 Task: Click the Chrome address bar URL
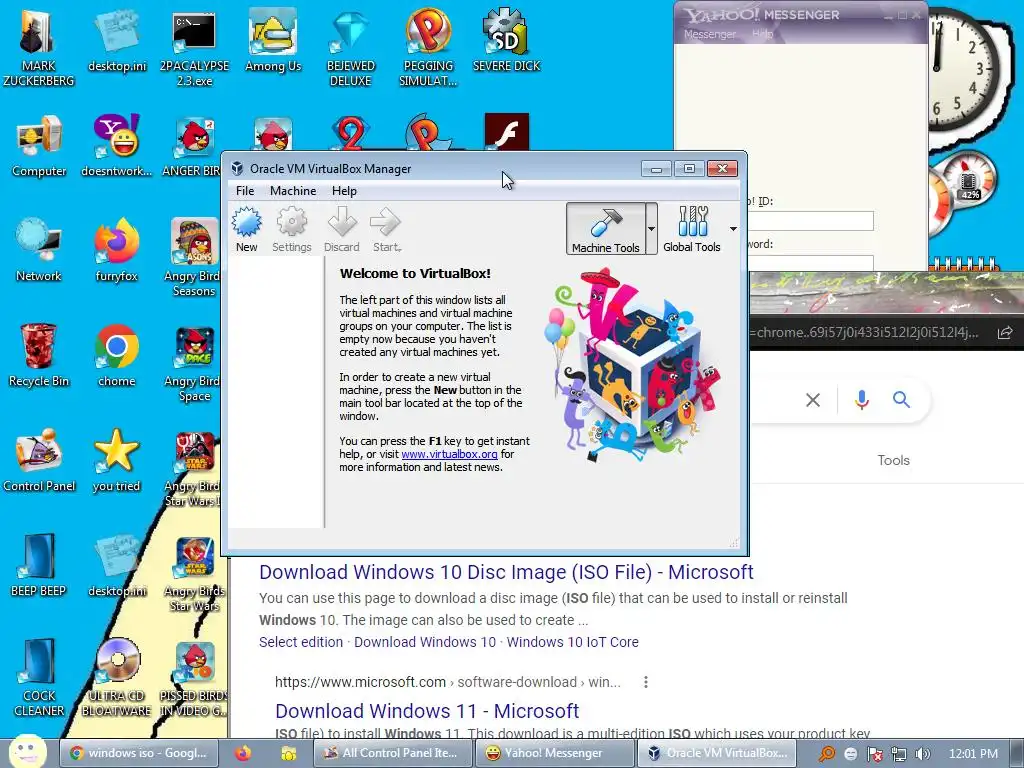865,333
